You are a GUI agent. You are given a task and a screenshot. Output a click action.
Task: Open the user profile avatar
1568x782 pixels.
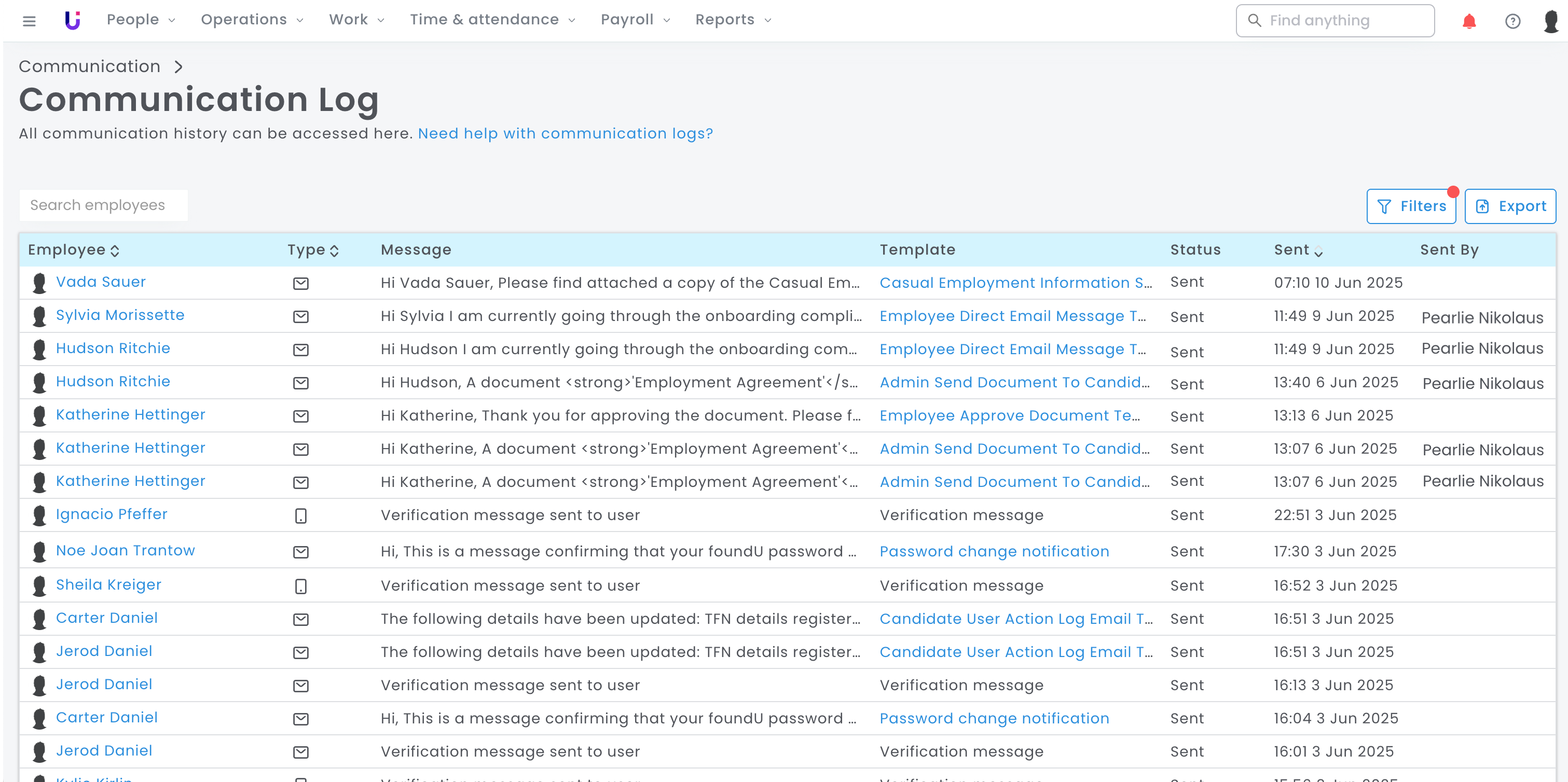(x=1551, y=21)
